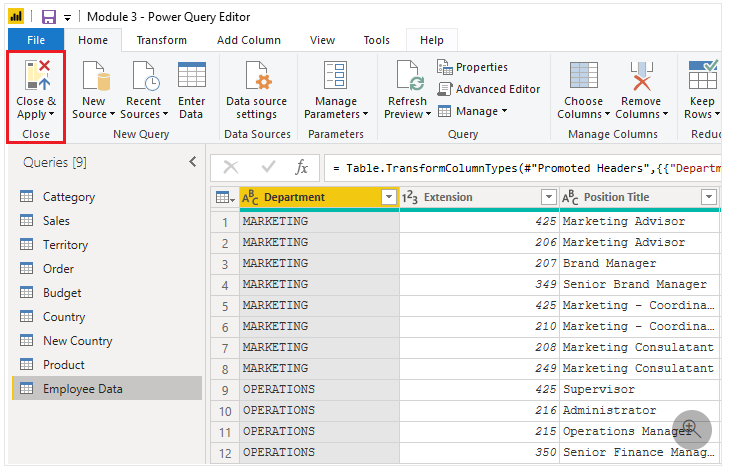Click the Save icon in title bar

[48, 17]
